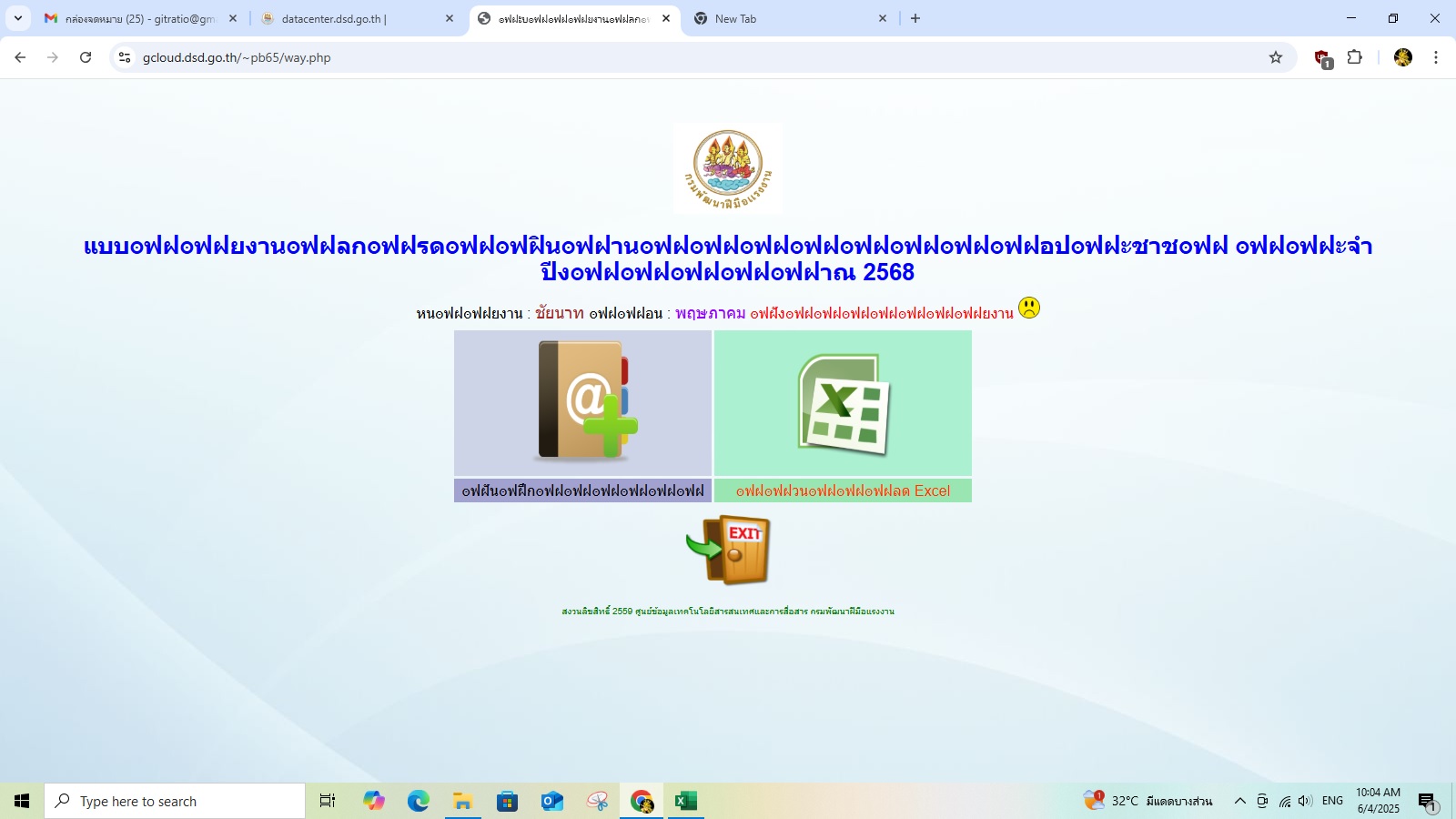The width and height of the screenshot is (1456, 819).
Task: Open Snipping Tool from taskbar
Action: (597, 801)
